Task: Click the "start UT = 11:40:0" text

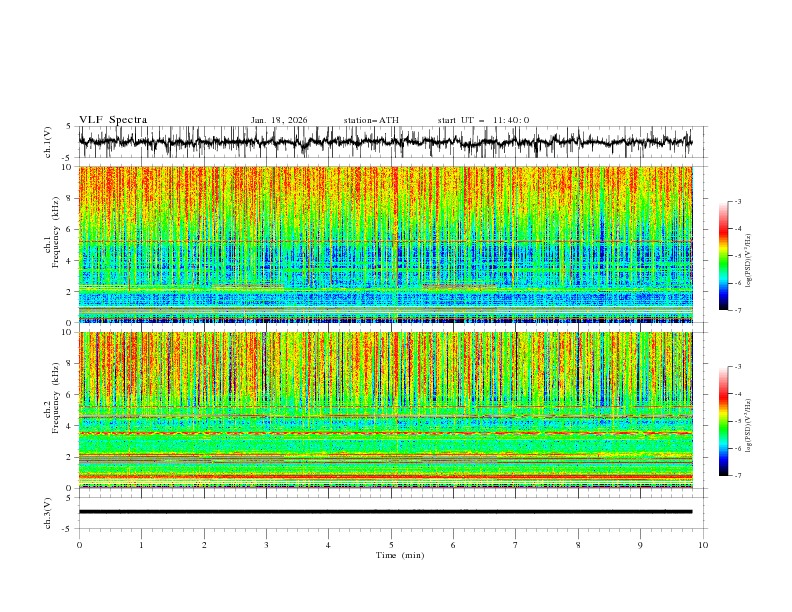Action: pyautogui.click(x=483, y=120)
